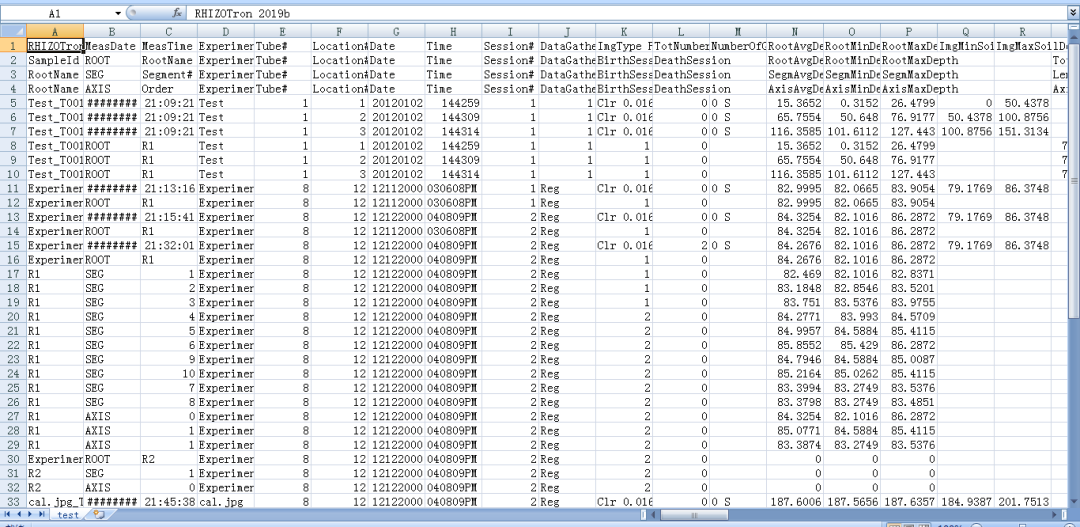Select column N header

tap(795, 32)
